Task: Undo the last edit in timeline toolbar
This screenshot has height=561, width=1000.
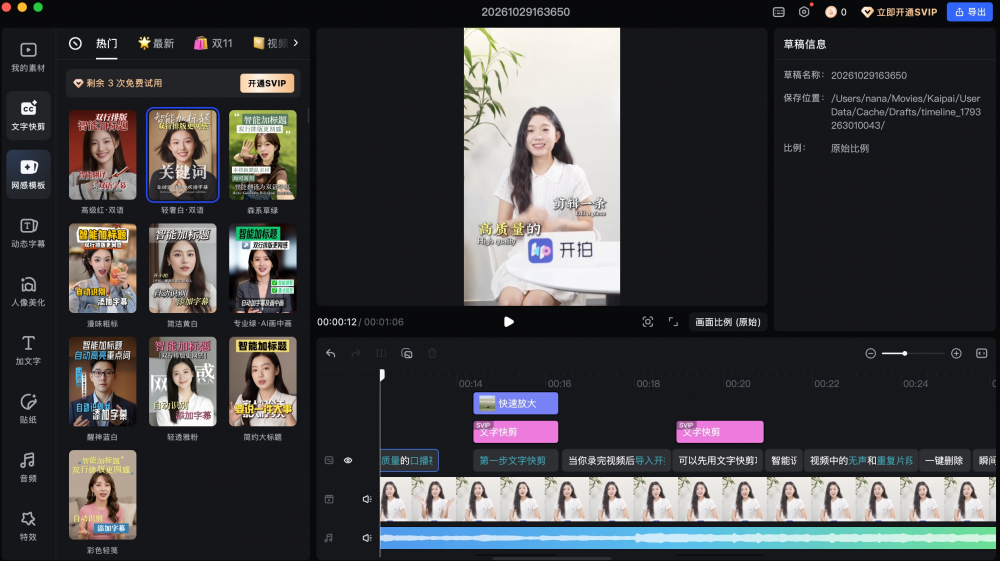Action: 330,353
